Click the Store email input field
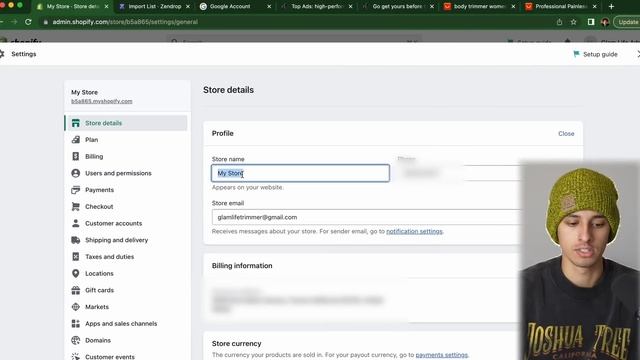640x360 pixels. pyautogui.click(x=366, y=217)
